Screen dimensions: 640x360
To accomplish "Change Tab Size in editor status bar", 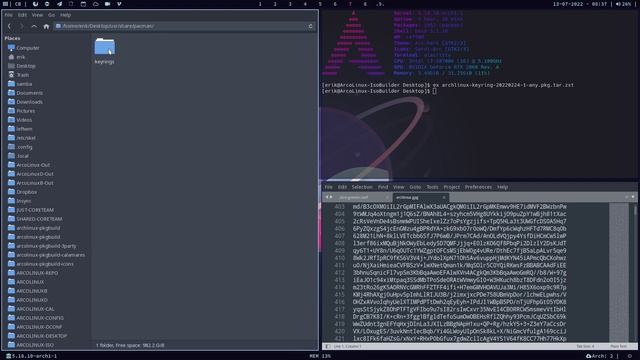I will click(x=585, y=346).
